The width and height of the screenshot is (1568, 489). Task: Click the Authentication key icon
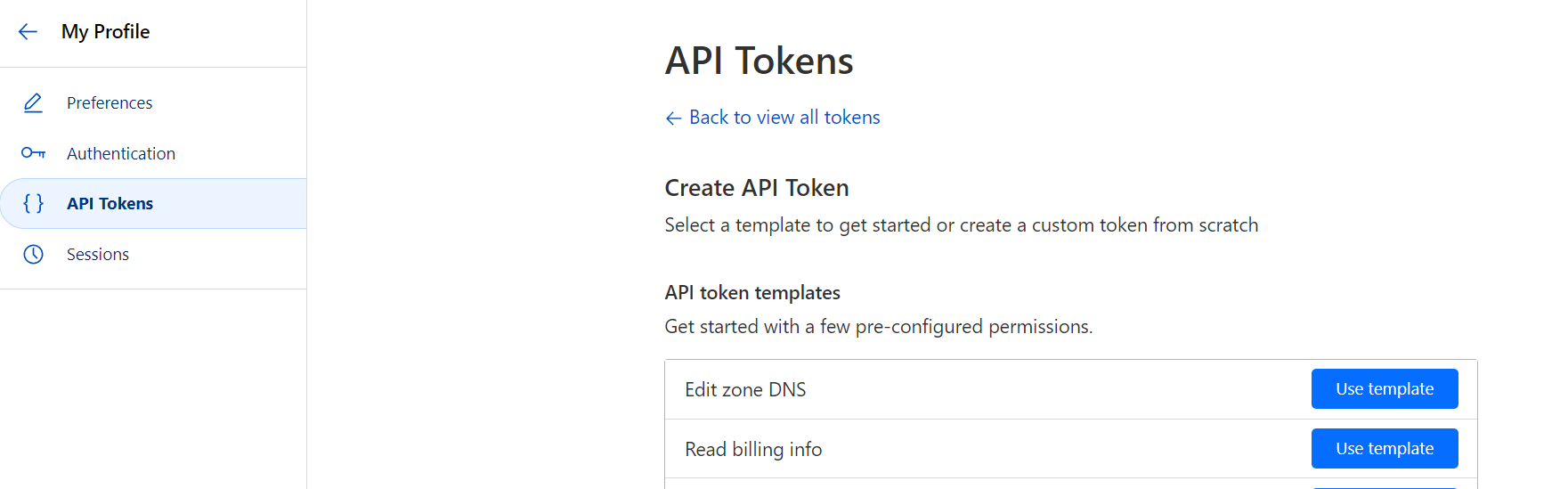pos(33,153)
